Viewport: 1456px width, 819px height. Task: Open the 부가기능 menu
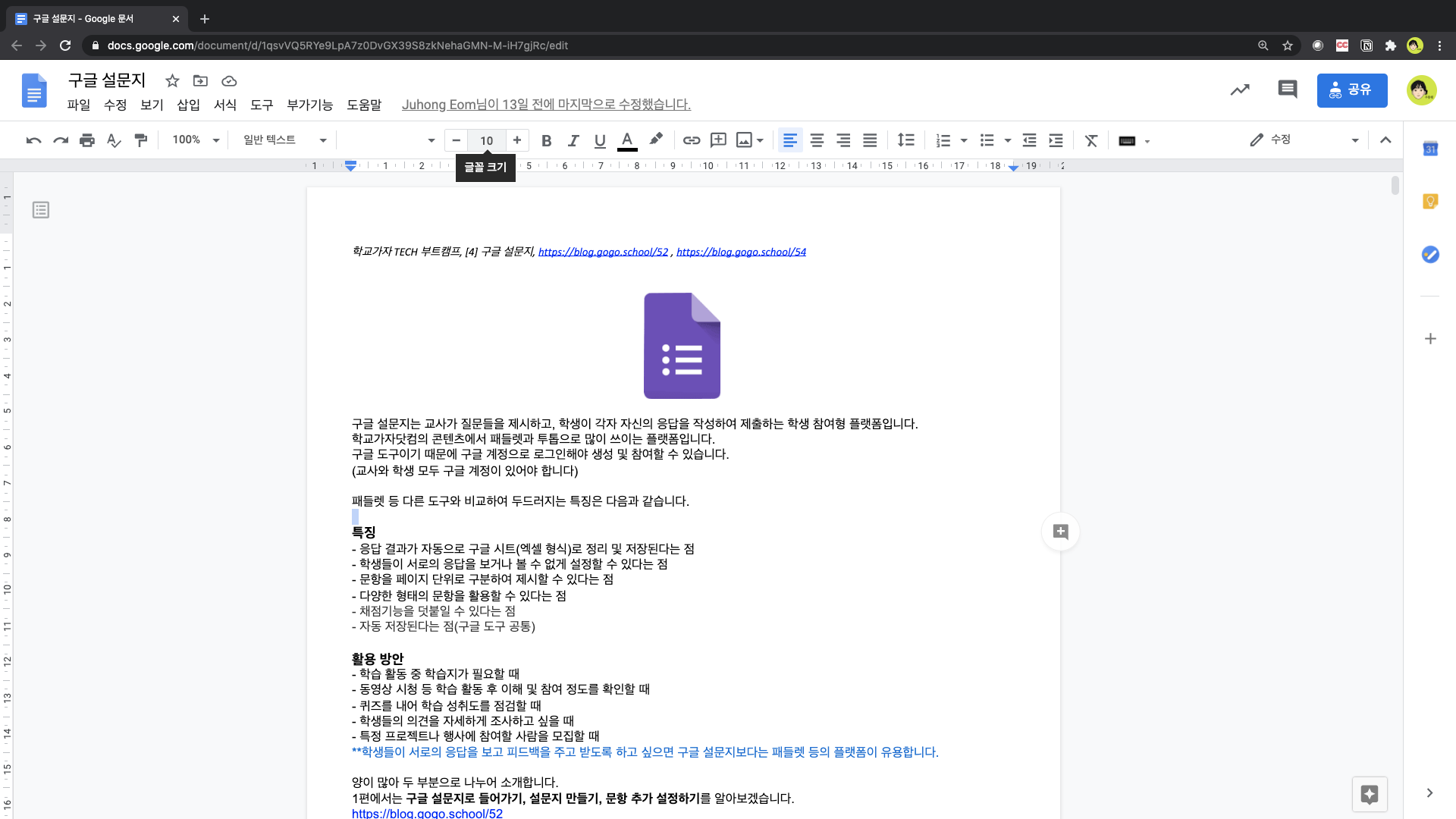click(309, 105)
